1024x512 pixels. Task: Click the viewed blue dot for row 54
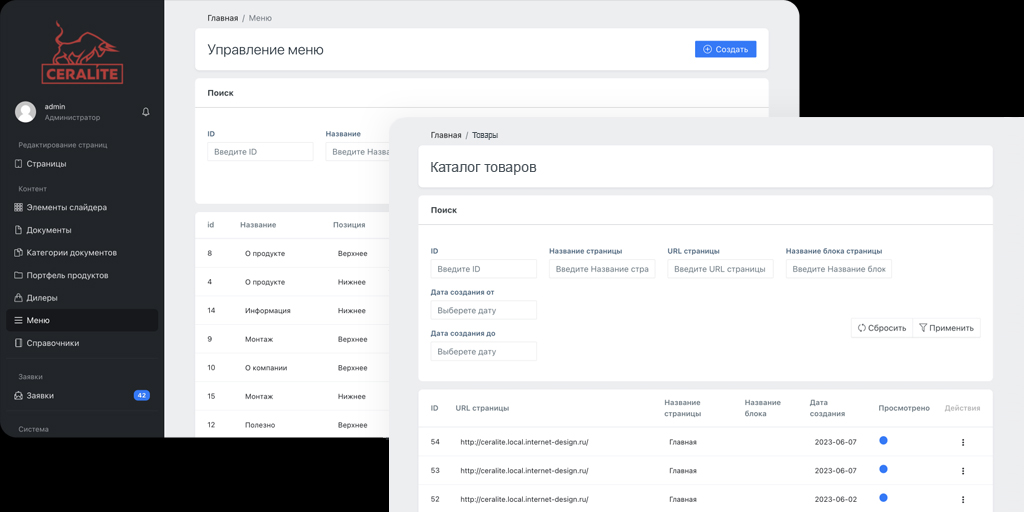pyautogui.click(x=883, y=441)
